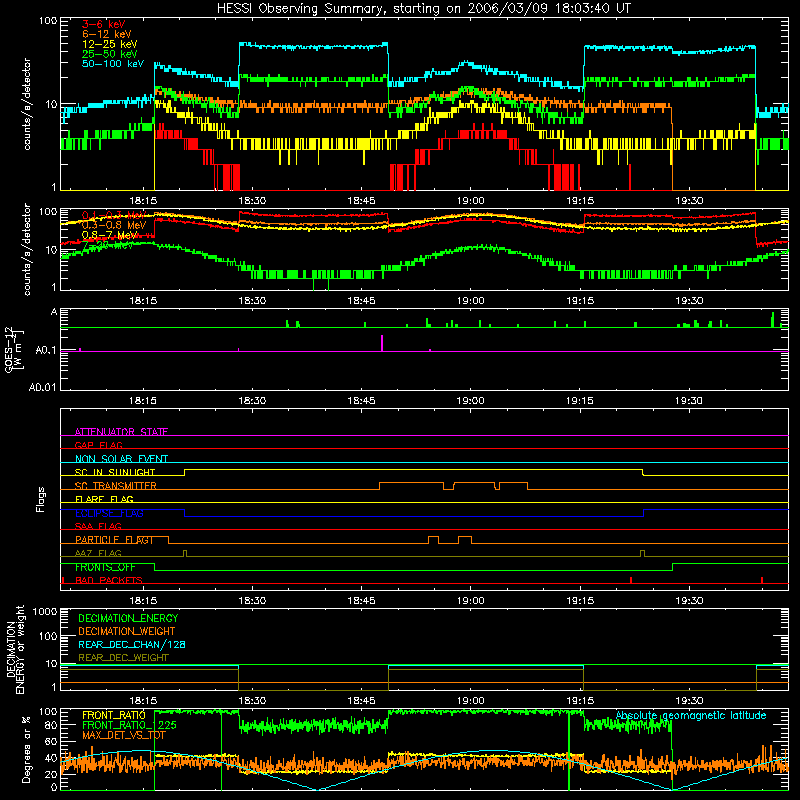Click the DECIMATION ENERGY or weight axis title
800x800 pixels.
pos(15,650)
